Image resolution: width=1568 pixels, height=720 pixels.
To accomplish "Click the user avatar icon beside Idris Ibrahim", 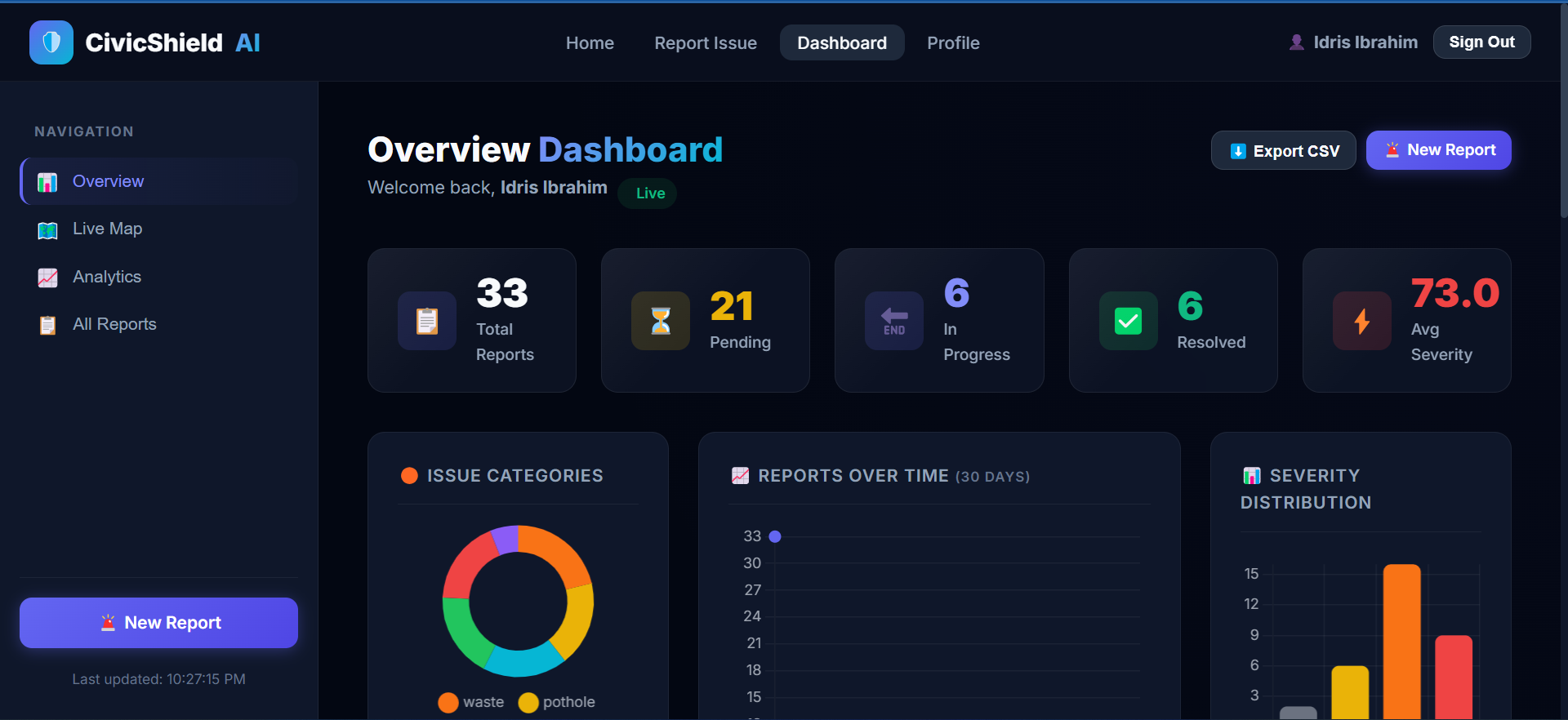I will (x=1296, y=42).
